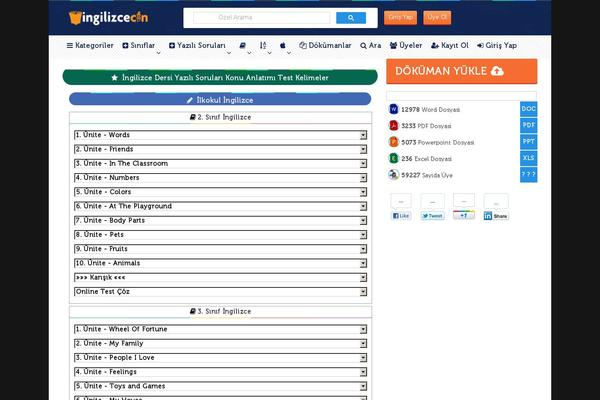
Task: Click the Word file icon beside 12978
Action: pos(393,109)
